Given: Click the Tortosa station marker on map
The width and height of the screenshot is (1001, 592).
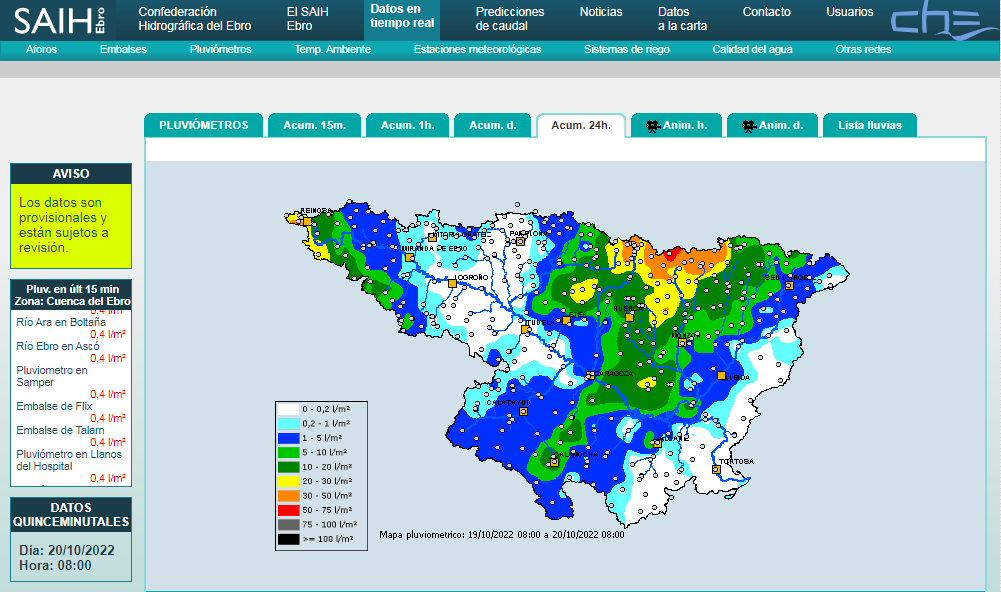Looking at the screenshot, I should 716,469.
